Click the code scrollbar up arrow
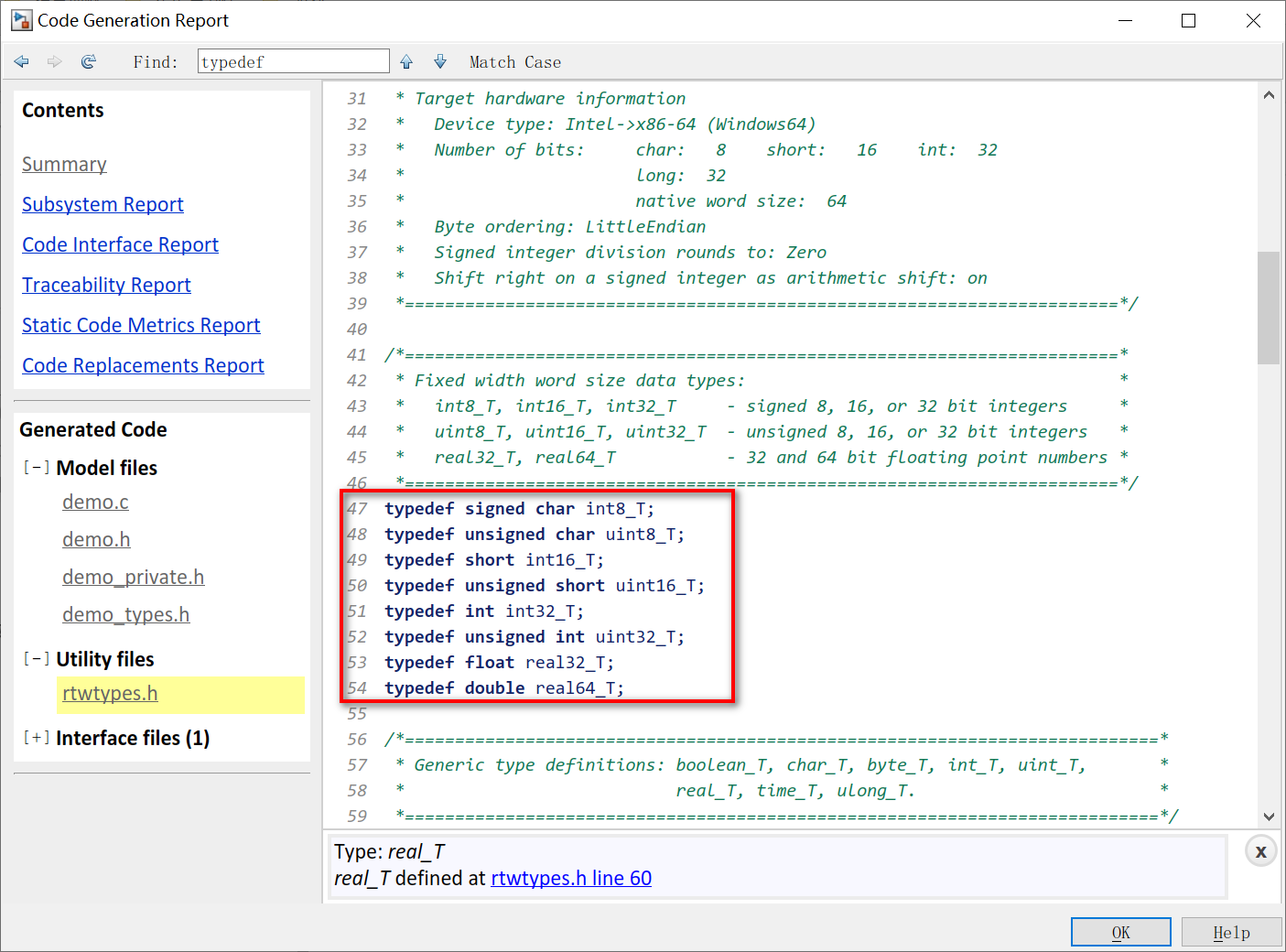 tap(1269, 95)
